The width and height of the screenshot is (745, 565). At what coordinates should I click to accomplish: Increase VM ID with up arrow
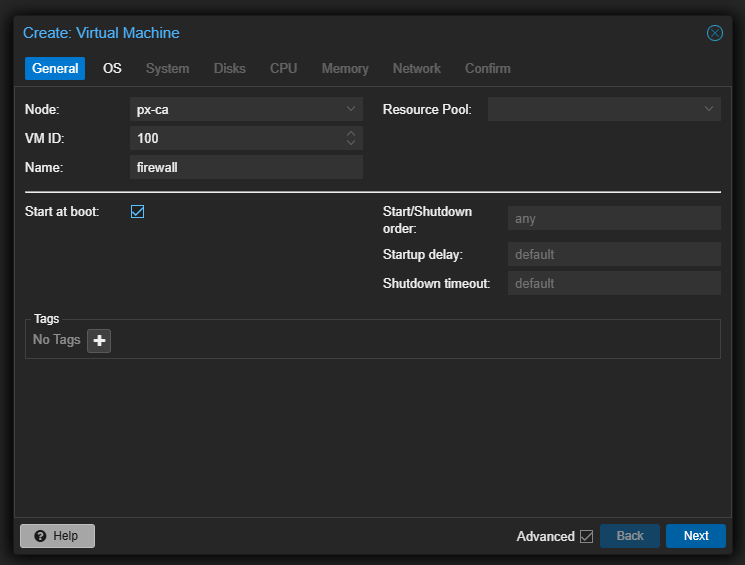351,134
